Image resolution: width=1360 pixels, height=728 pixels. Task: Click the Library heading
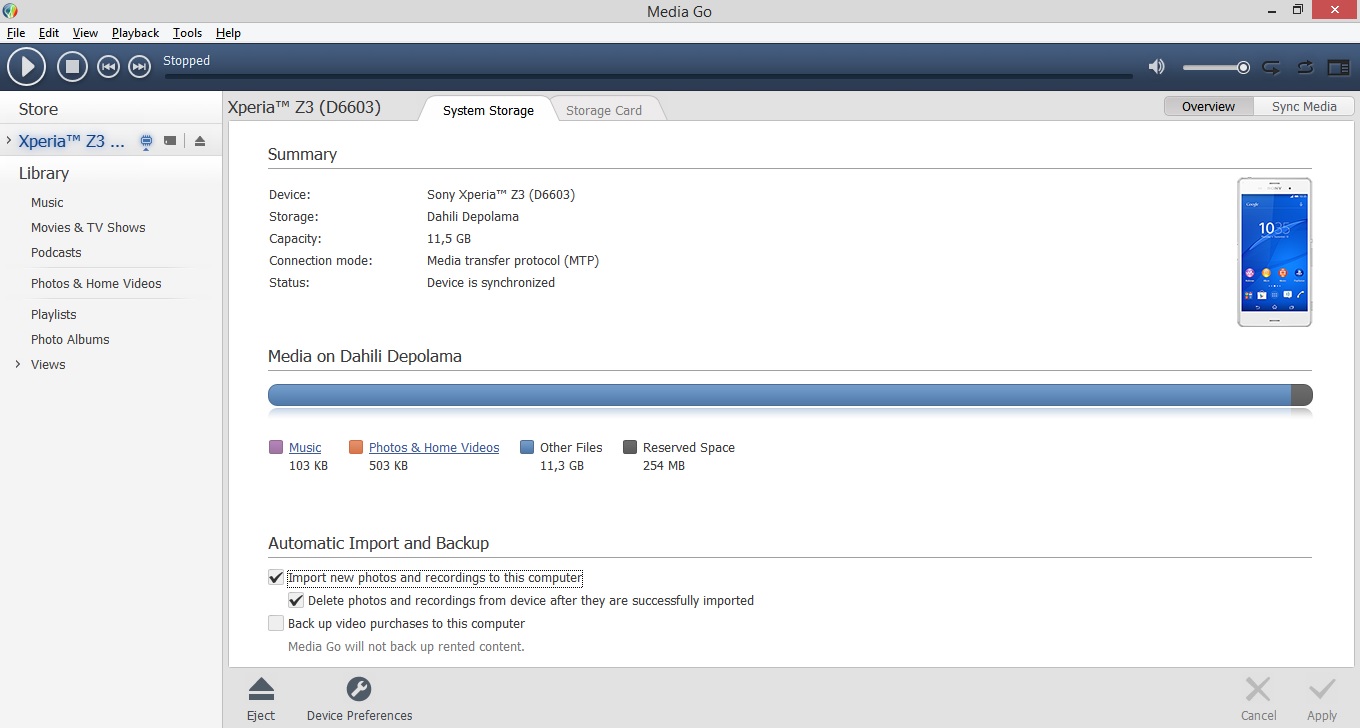coord(44,173)
